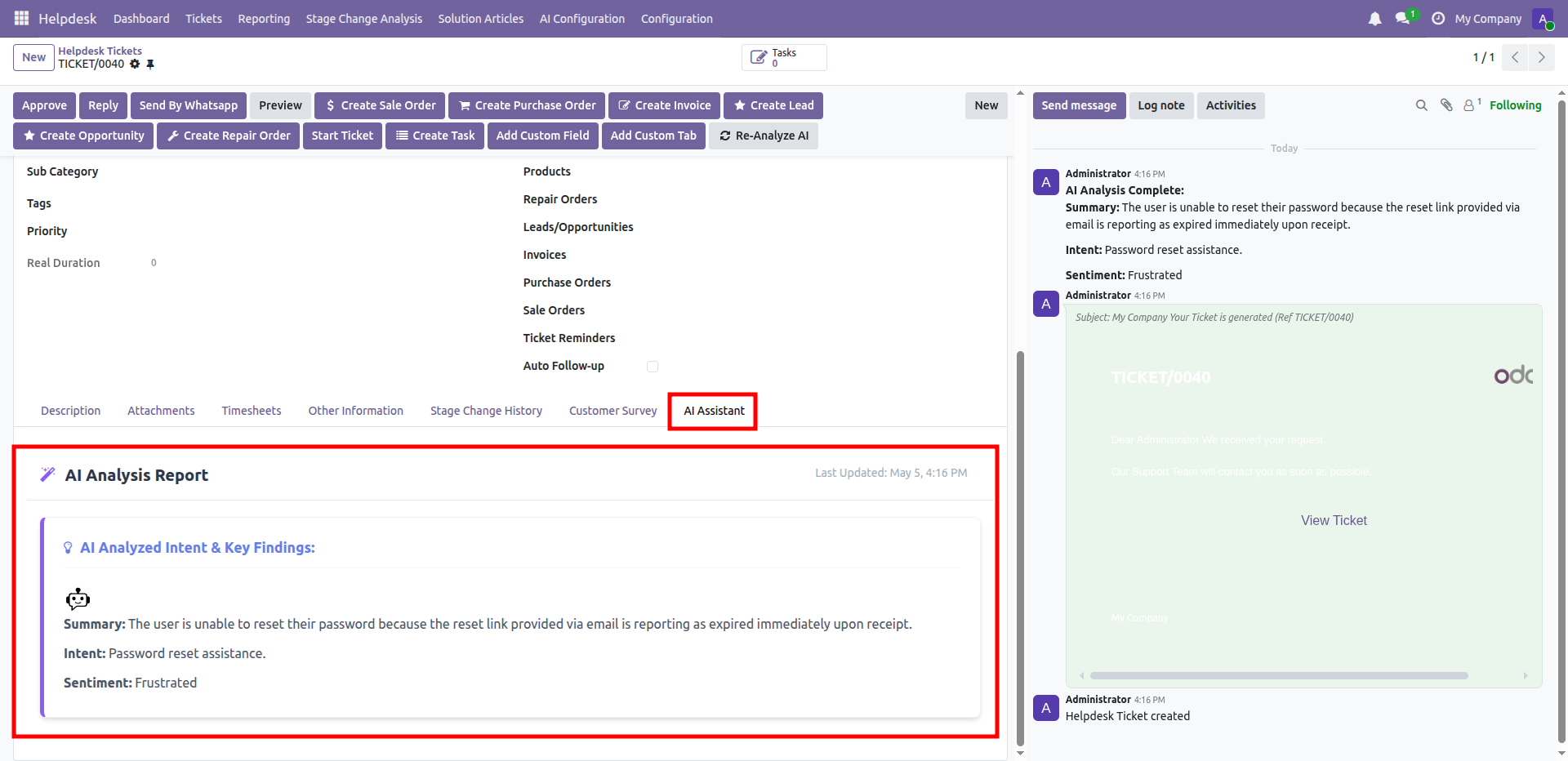The image size is (1568, 761).
Task: Click the "Helpdesk Ticket created" message
Action: (x=1127, y=716)
